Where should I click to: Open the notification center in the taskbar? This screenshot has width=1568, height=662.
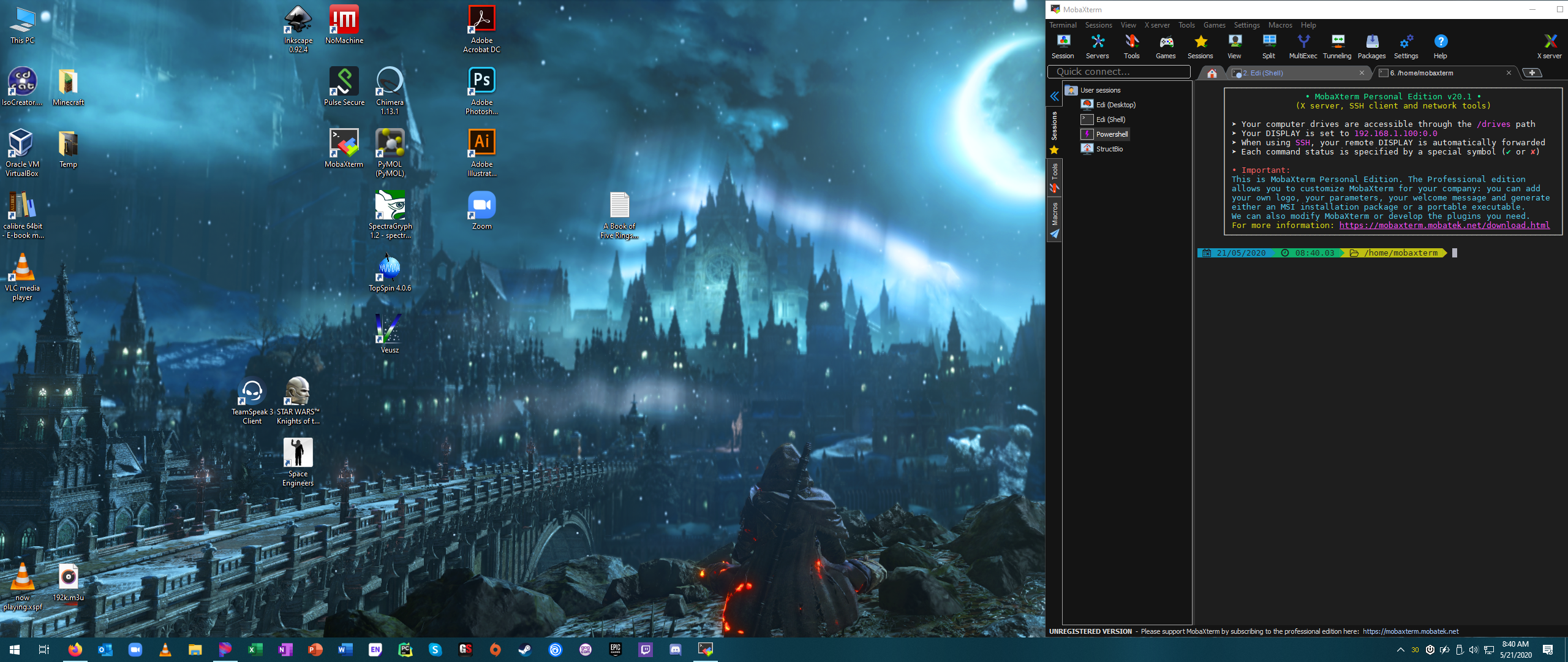(1547, 650)
